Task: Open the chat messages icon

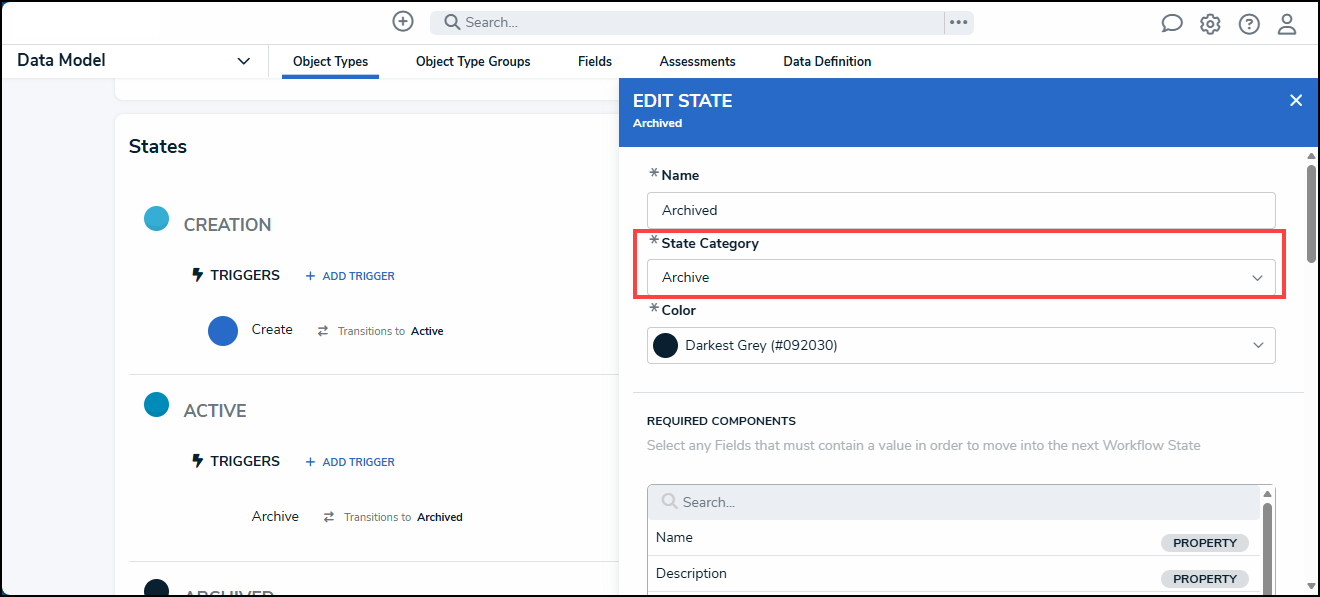Action: [x=1171, y=24]
